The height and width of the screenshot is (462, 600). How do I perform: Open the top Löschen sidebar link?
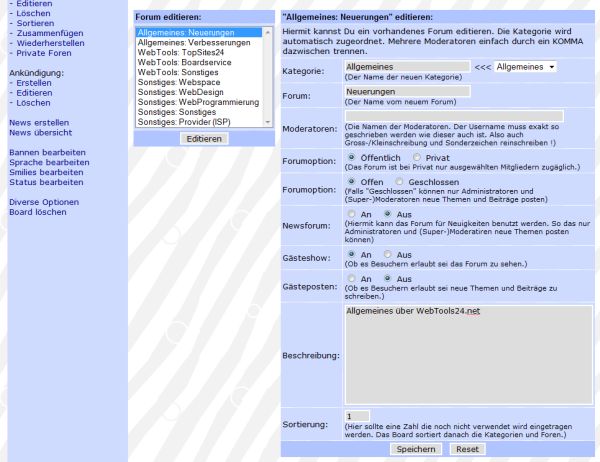coord(33,13)
